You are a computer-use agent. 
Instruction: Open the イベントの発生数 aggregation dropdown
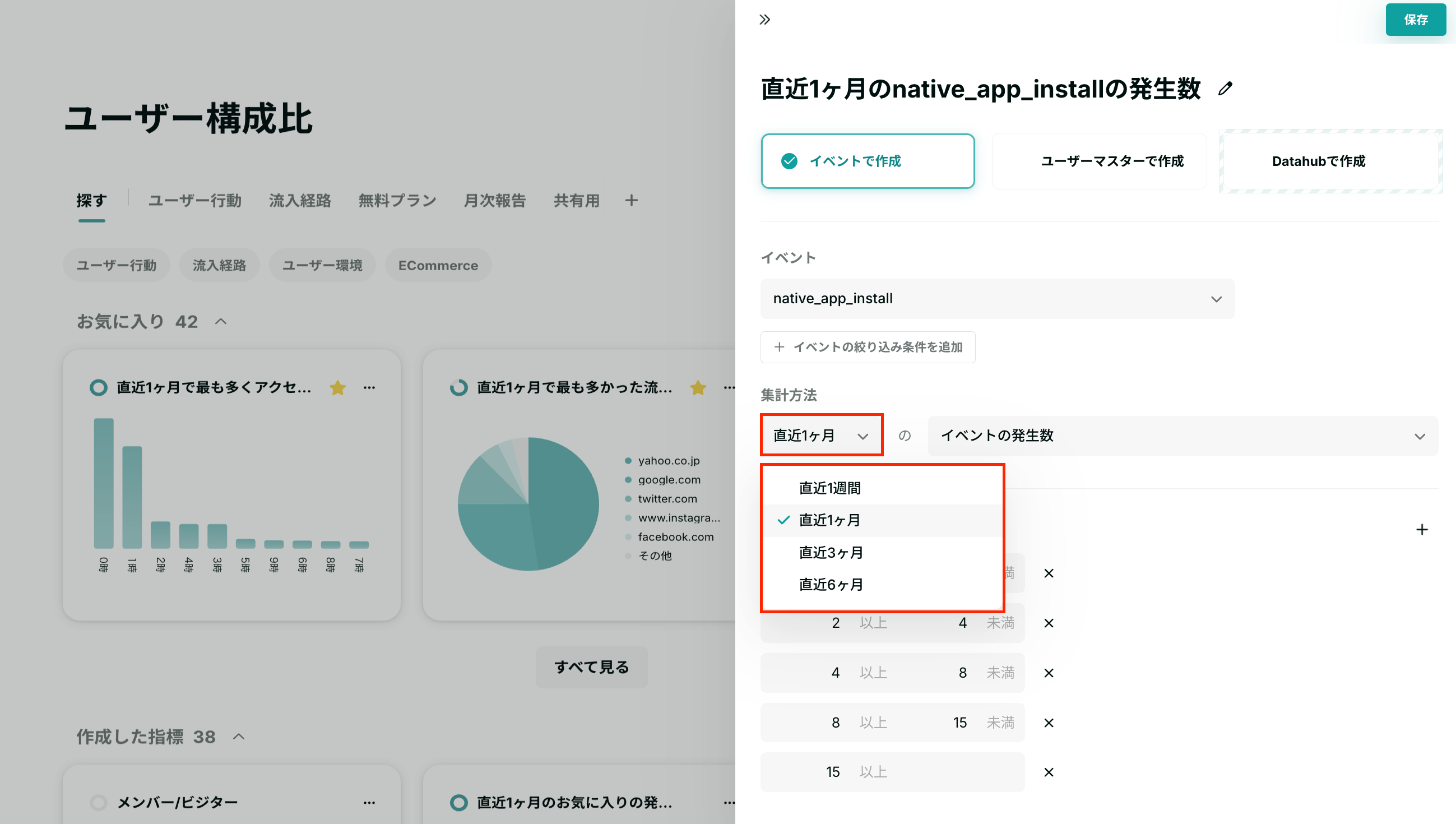[x=1183, y=436]
